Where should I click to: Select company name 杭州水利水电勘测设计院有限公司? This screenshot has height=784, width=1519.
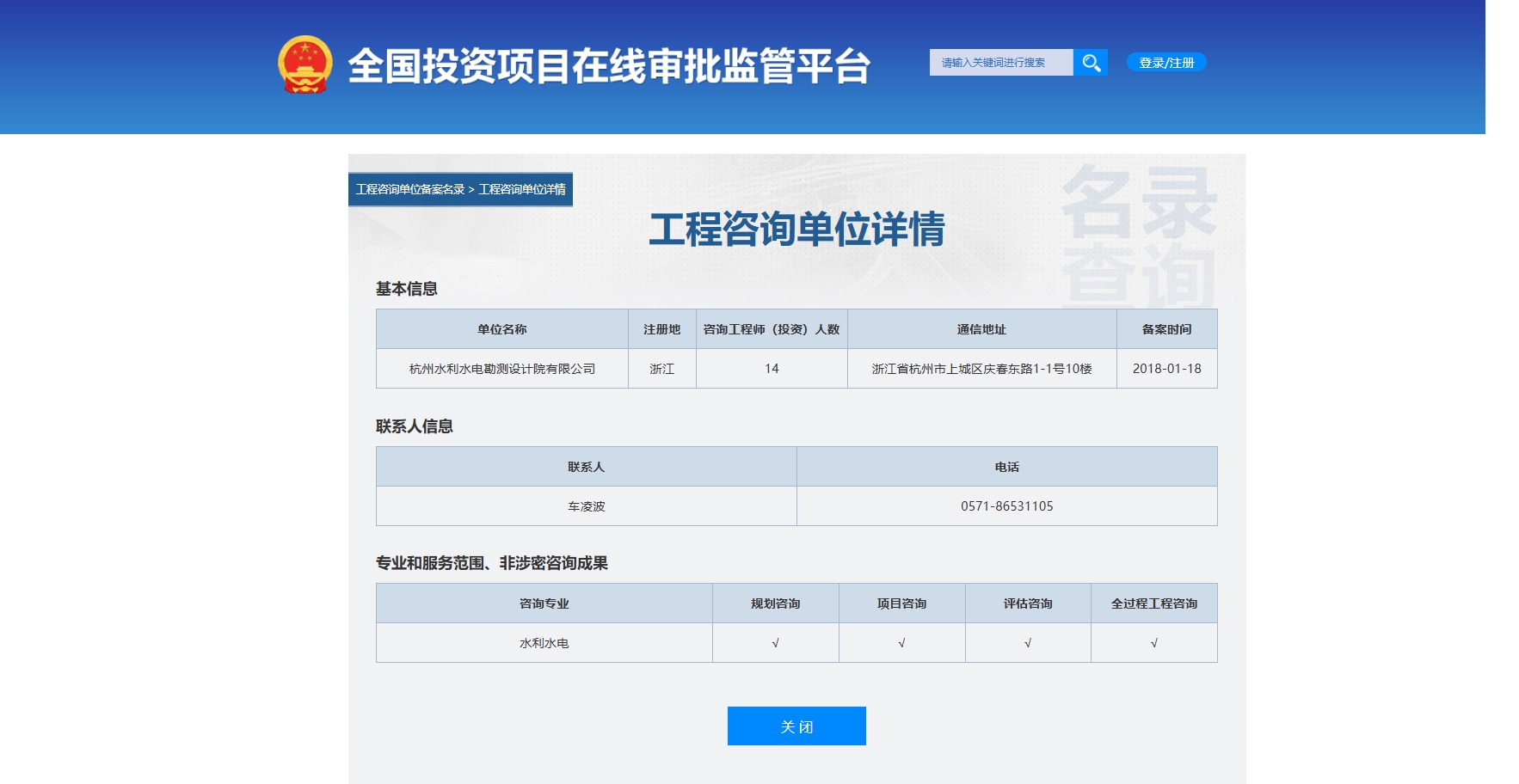coord(502,369)
